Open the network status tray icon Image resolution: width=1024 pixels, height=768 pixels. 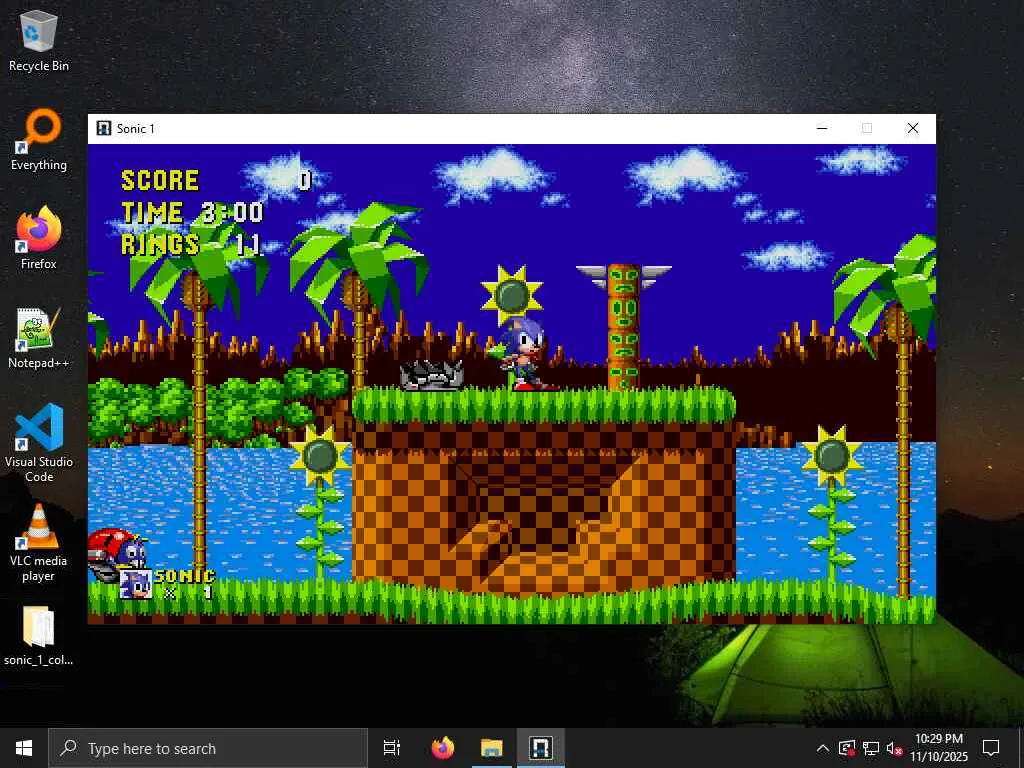pos(871,748)
